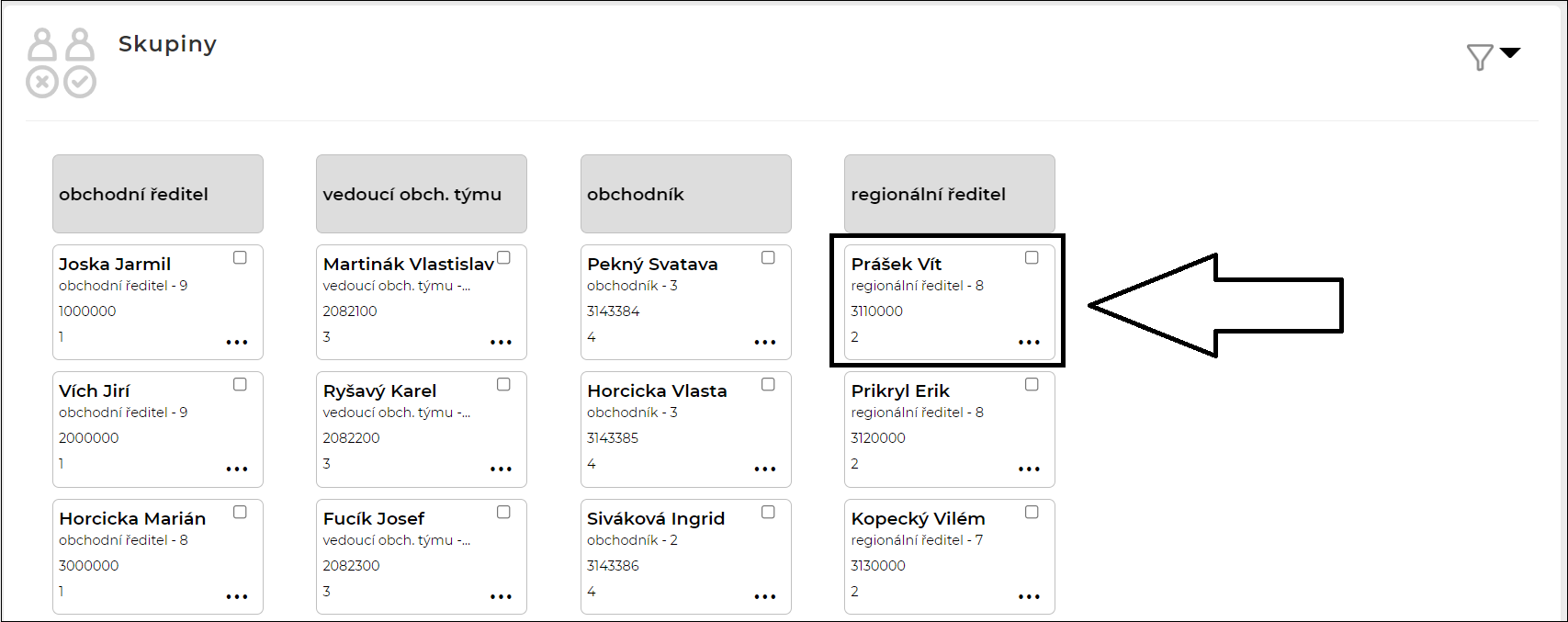The image size is (1568, 622).
Task: Click the obchodní ředitel column header
Action: 158,194
